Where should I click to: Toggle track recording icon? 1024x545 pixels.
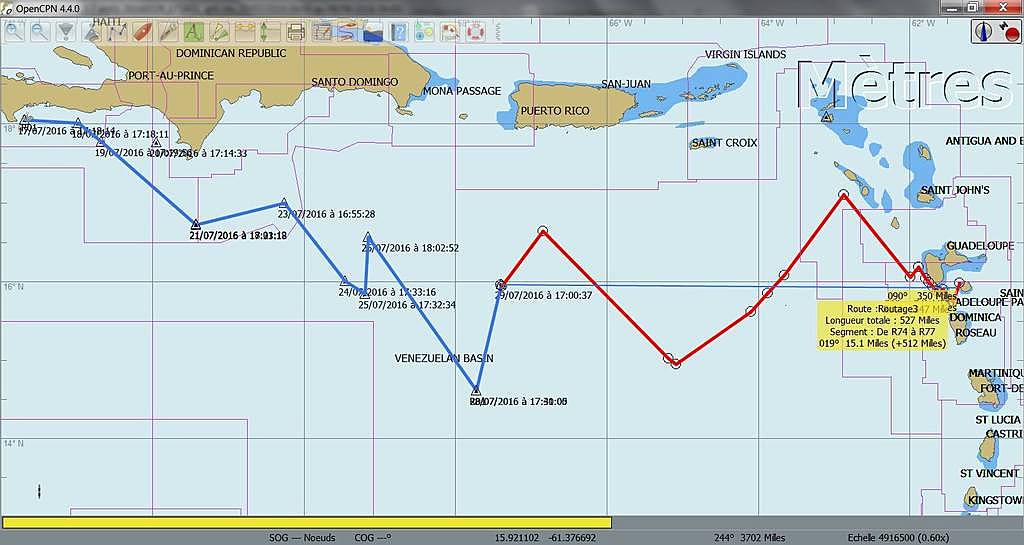click(347, 31)
